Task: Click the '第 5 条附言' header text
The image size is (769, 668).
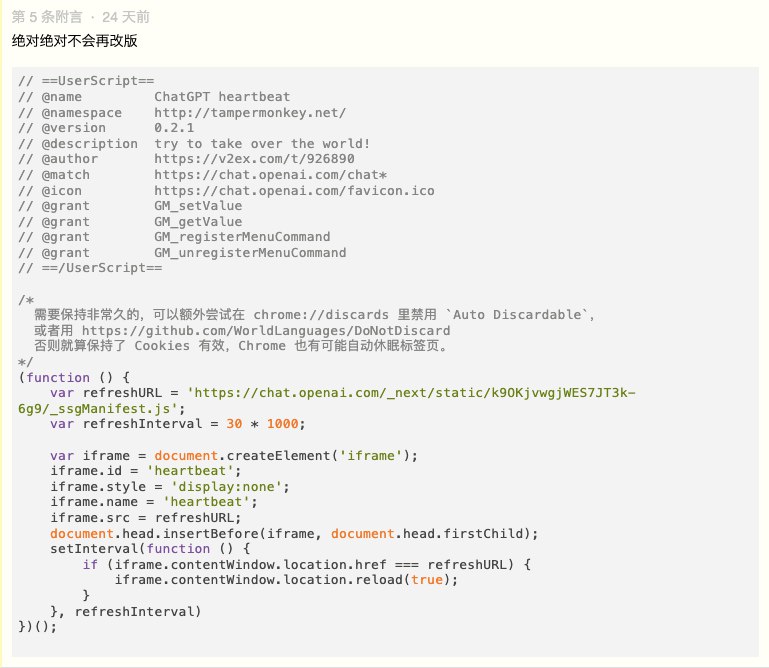Action: 47,17
